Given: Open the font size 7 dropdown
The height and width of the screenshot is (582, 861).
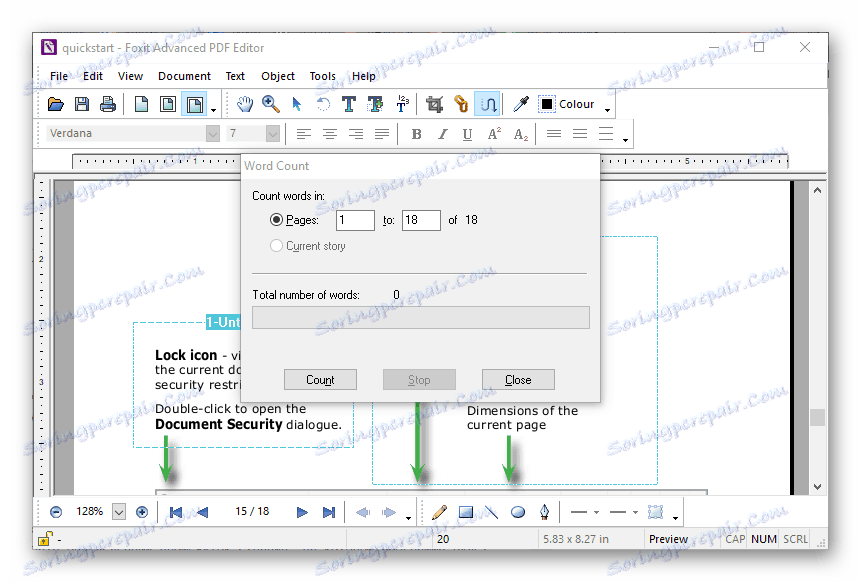Looking at the screenshot, I should (272, 133).
